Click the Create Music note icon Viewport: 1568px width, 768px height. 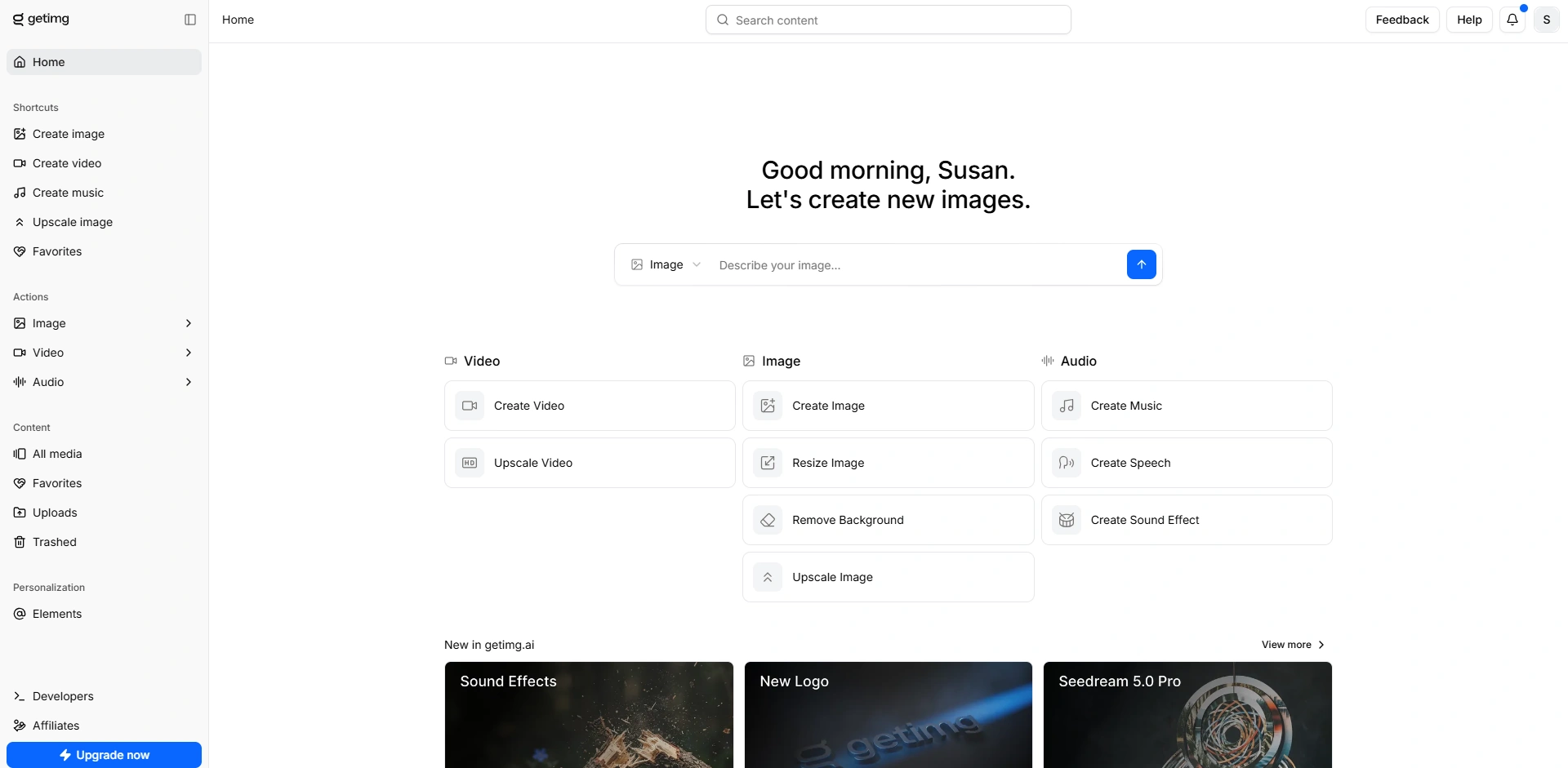tap(1067, 406)
